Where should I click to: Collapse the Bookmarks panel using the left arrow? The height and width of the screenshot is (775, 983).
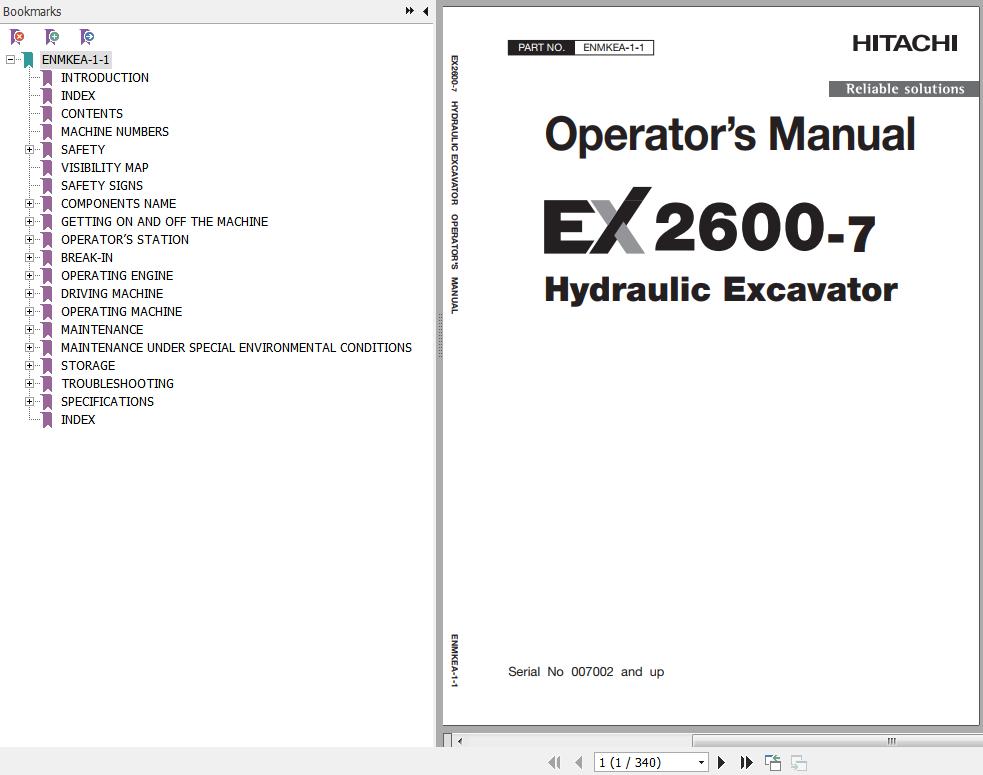(x=426, y=11)
